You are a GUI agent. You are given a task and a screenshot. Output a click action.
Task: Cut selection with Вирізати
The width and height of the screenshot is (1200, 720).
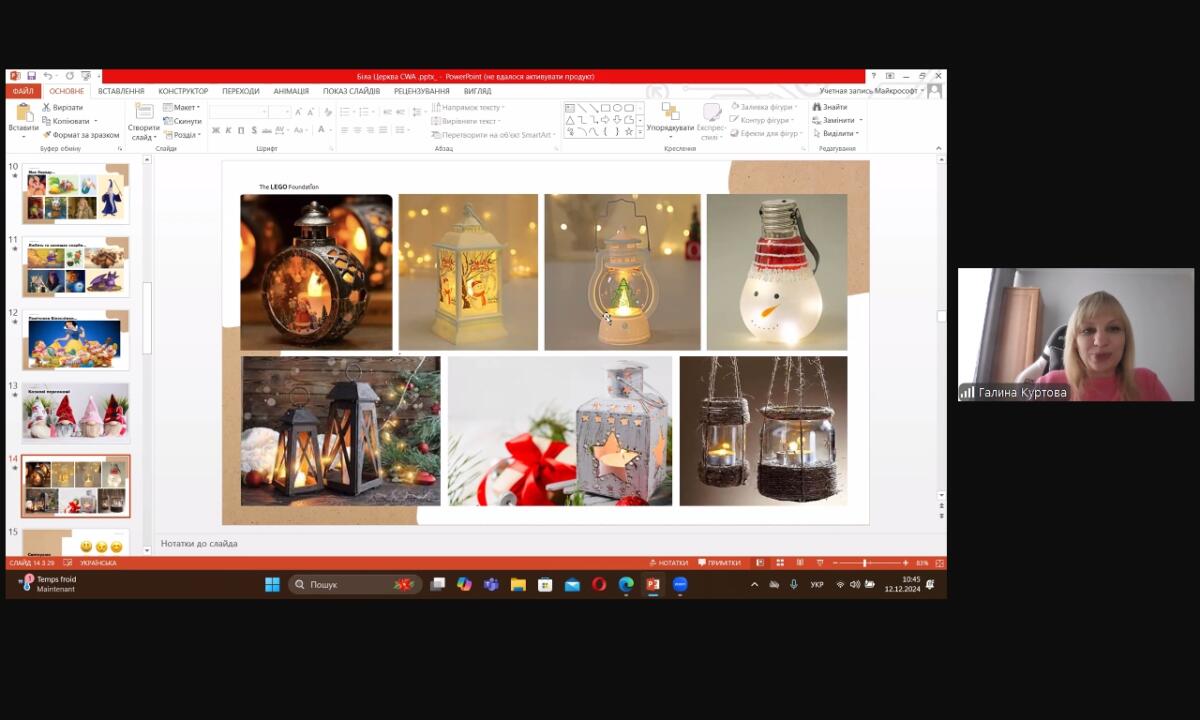(x=63, y=107)
